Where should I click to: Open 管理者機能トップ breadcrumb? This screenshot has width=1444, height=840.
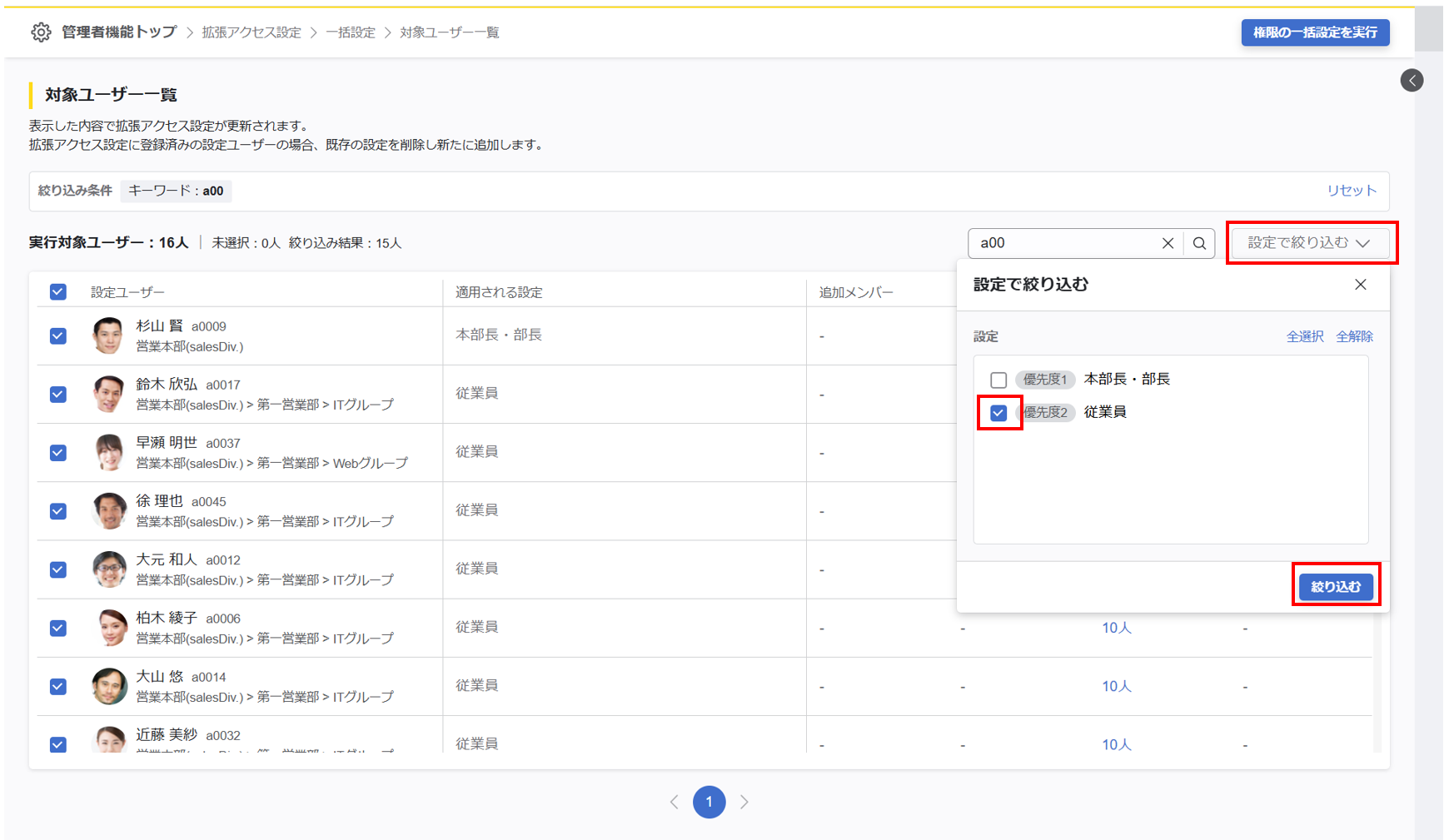click(x=119, y=32)
